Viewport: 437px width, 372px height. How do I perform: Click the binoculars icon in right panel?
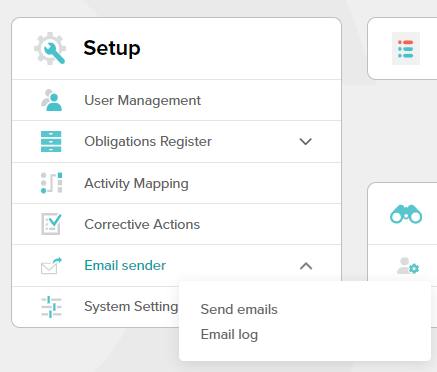[x=406, y=214]
